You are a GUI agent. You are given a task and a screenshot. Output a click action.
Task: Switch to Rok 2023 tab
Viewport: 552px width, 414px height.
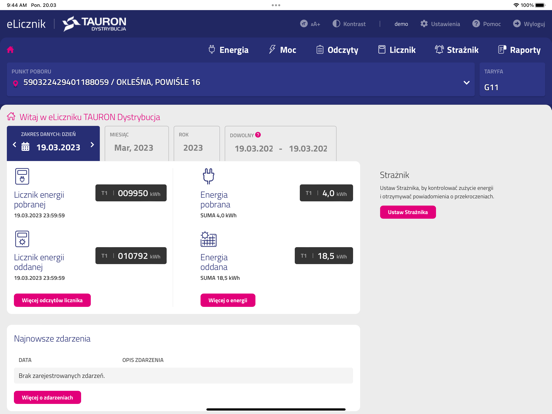(x=197, y=144)
